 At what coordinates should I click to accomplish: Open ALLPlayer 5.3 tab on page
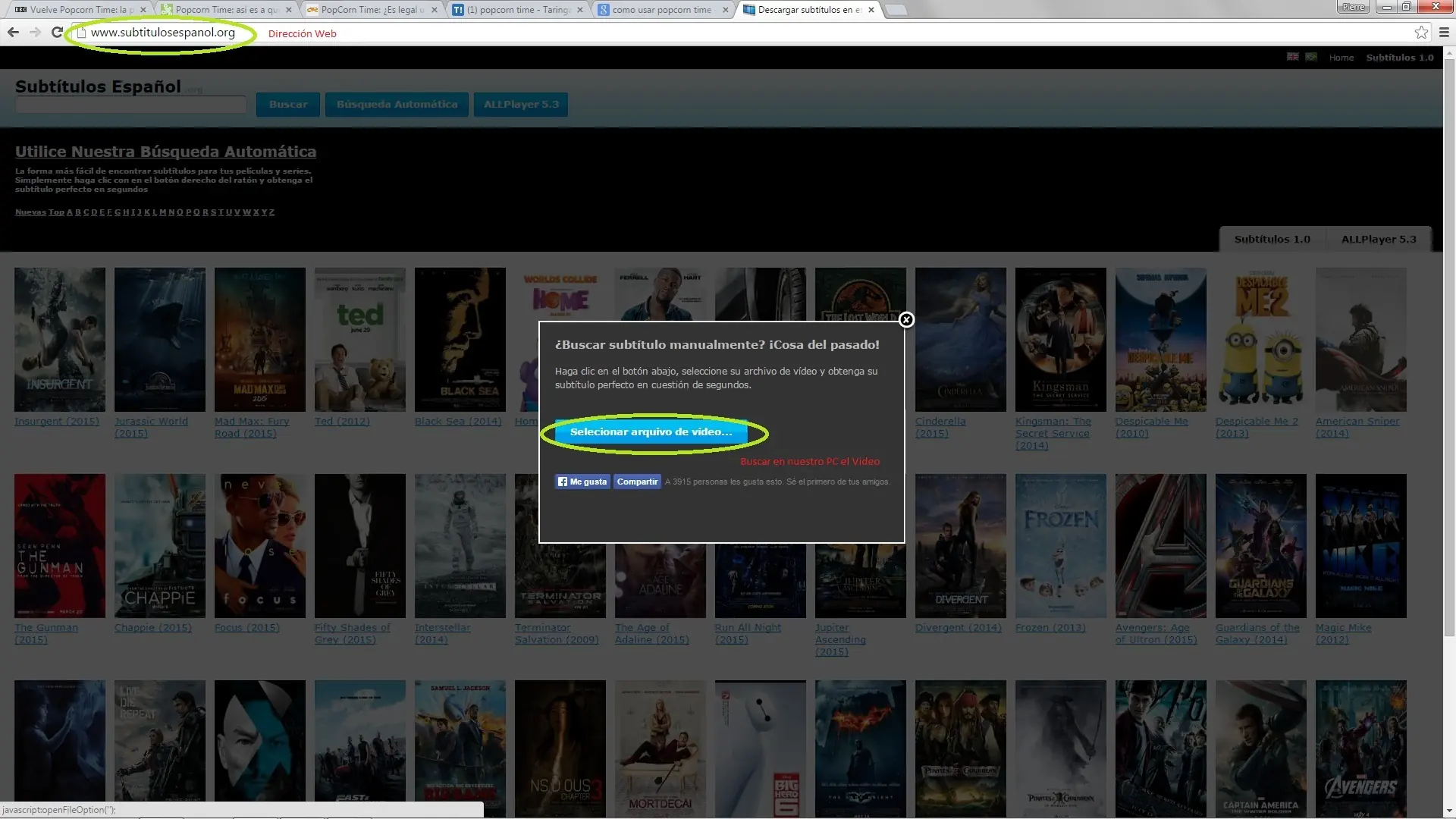point(1379,239)
